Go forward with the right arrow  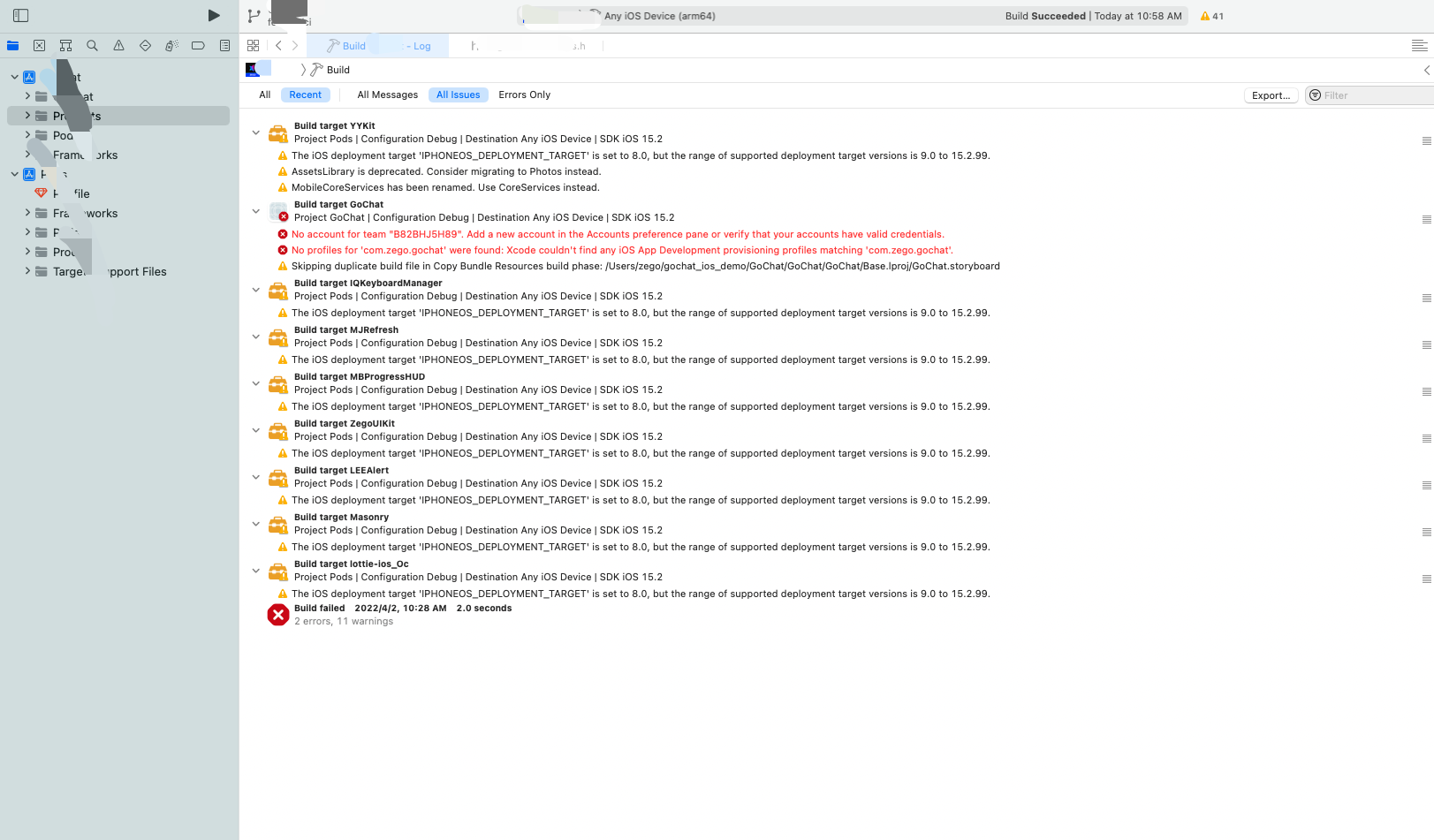[295, 45]
